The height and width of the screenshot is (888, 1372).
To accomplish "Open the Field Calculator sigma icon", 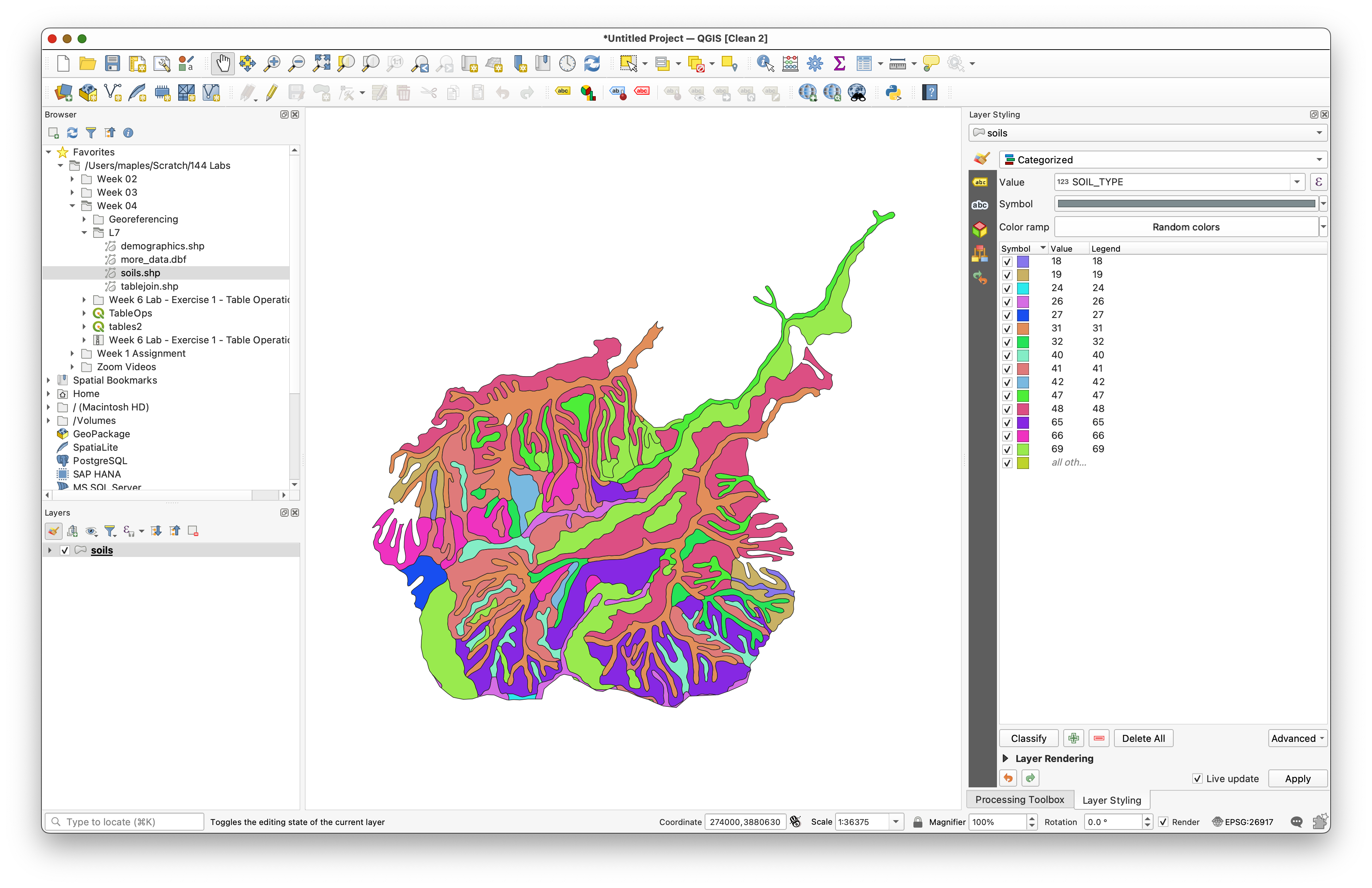I will [839, 63].
